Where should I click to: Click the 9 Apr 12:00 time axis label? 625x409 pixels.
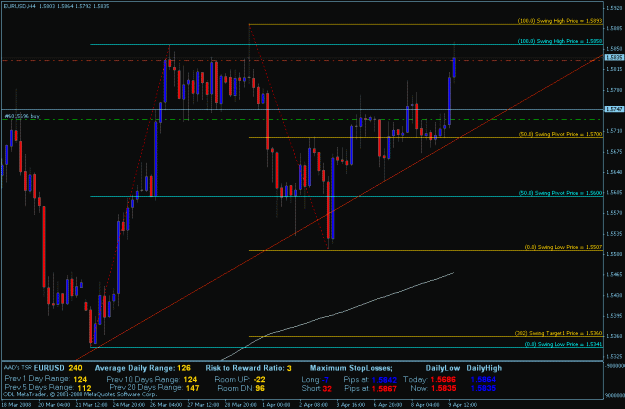pyautogui.click(x=462, y=404)
